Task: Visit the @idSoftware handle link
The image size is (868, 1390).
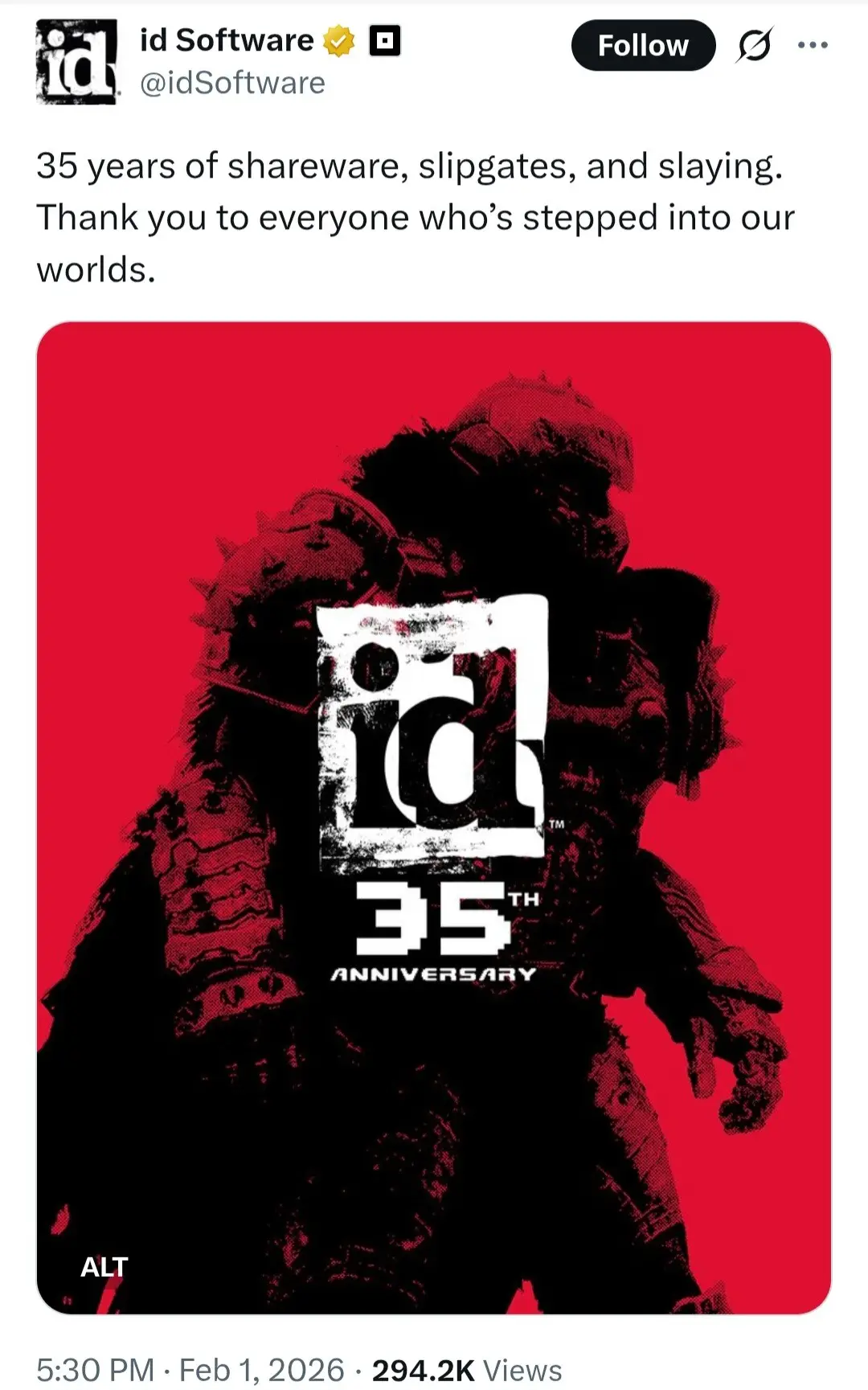Action: [232, 83]
